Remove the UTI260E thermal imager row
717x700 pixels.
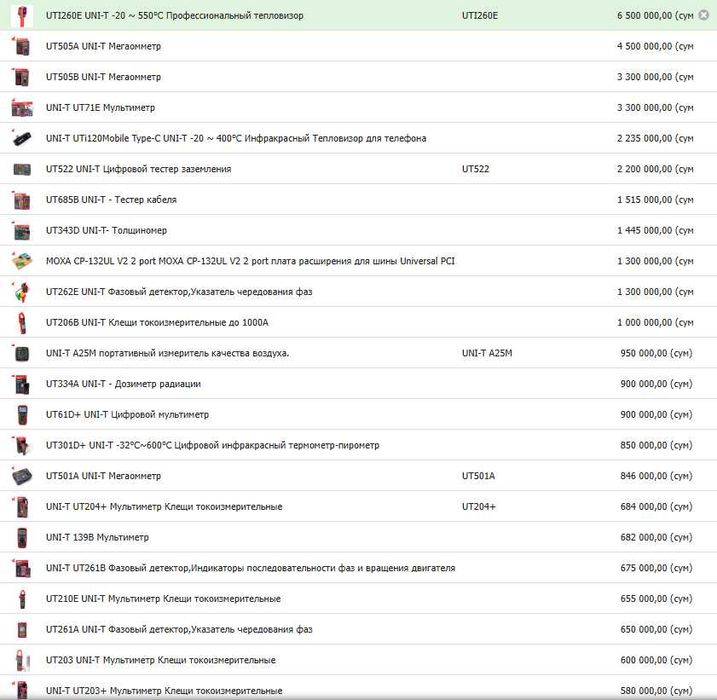click(703, 16)
